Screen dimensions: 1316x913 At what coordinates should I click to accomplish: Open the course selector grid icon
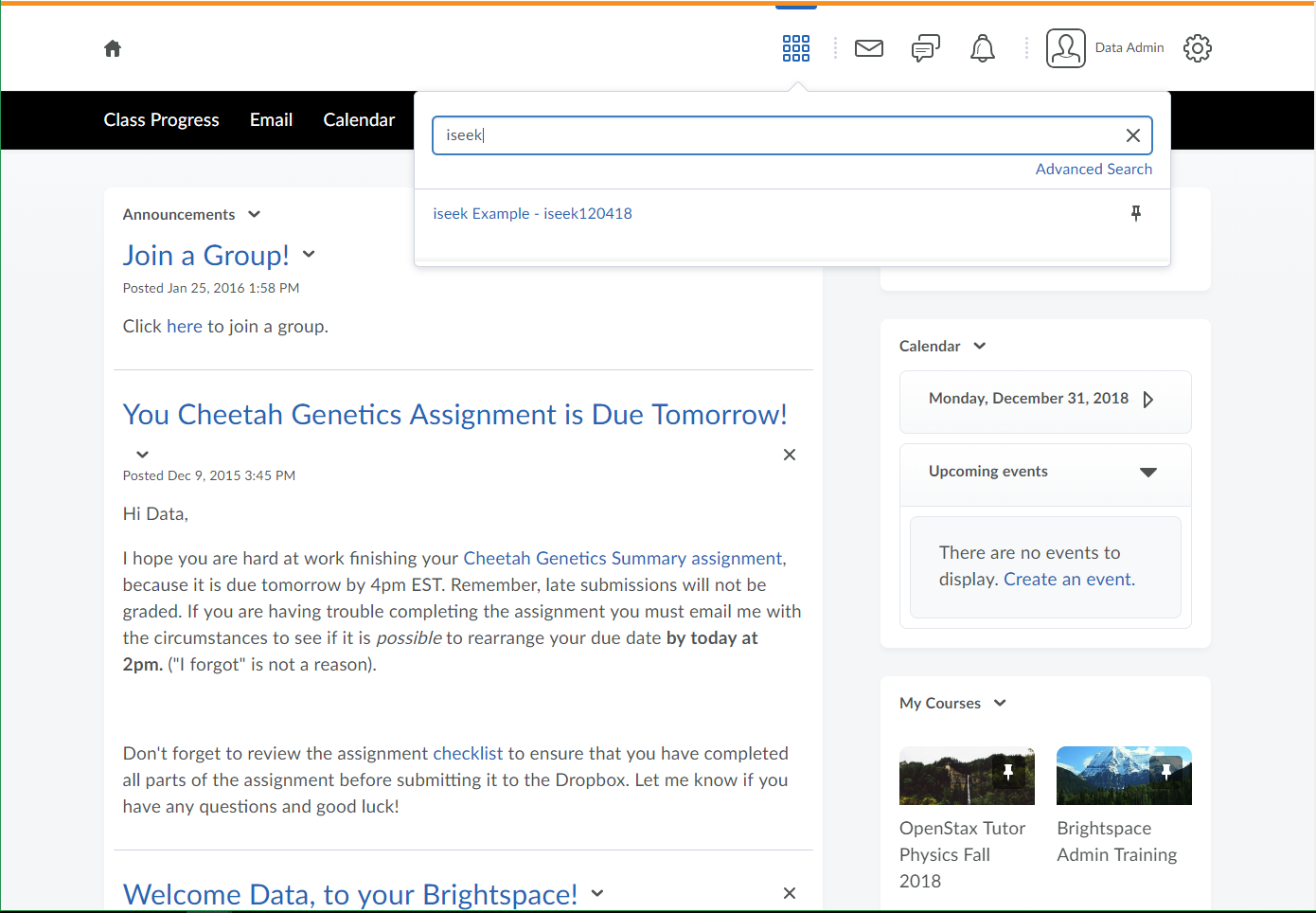(x=795, y=48)
